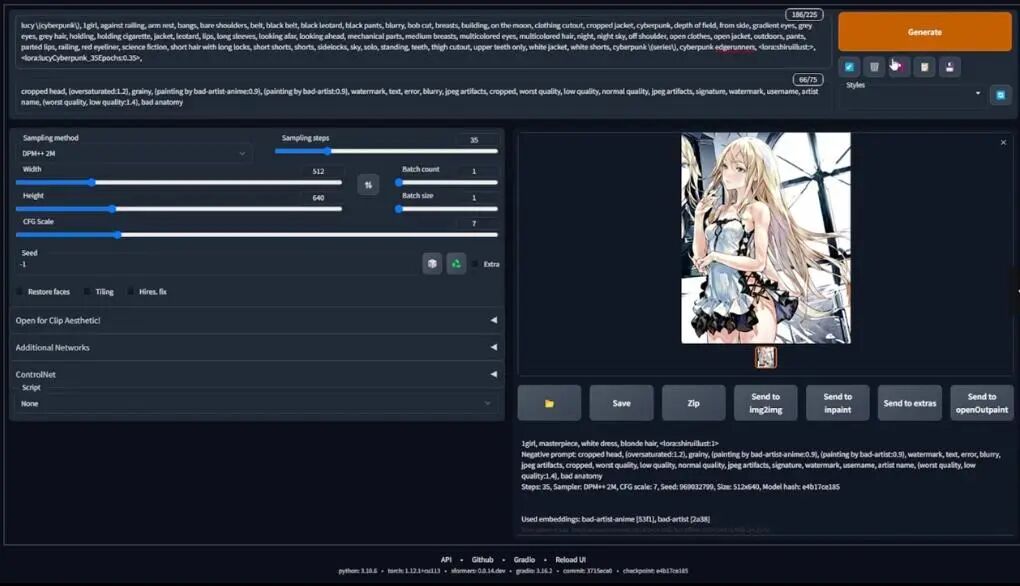Open the Gradio link in footer
The width and height of the screenshot is (1020, 586).
coord(524,559)
